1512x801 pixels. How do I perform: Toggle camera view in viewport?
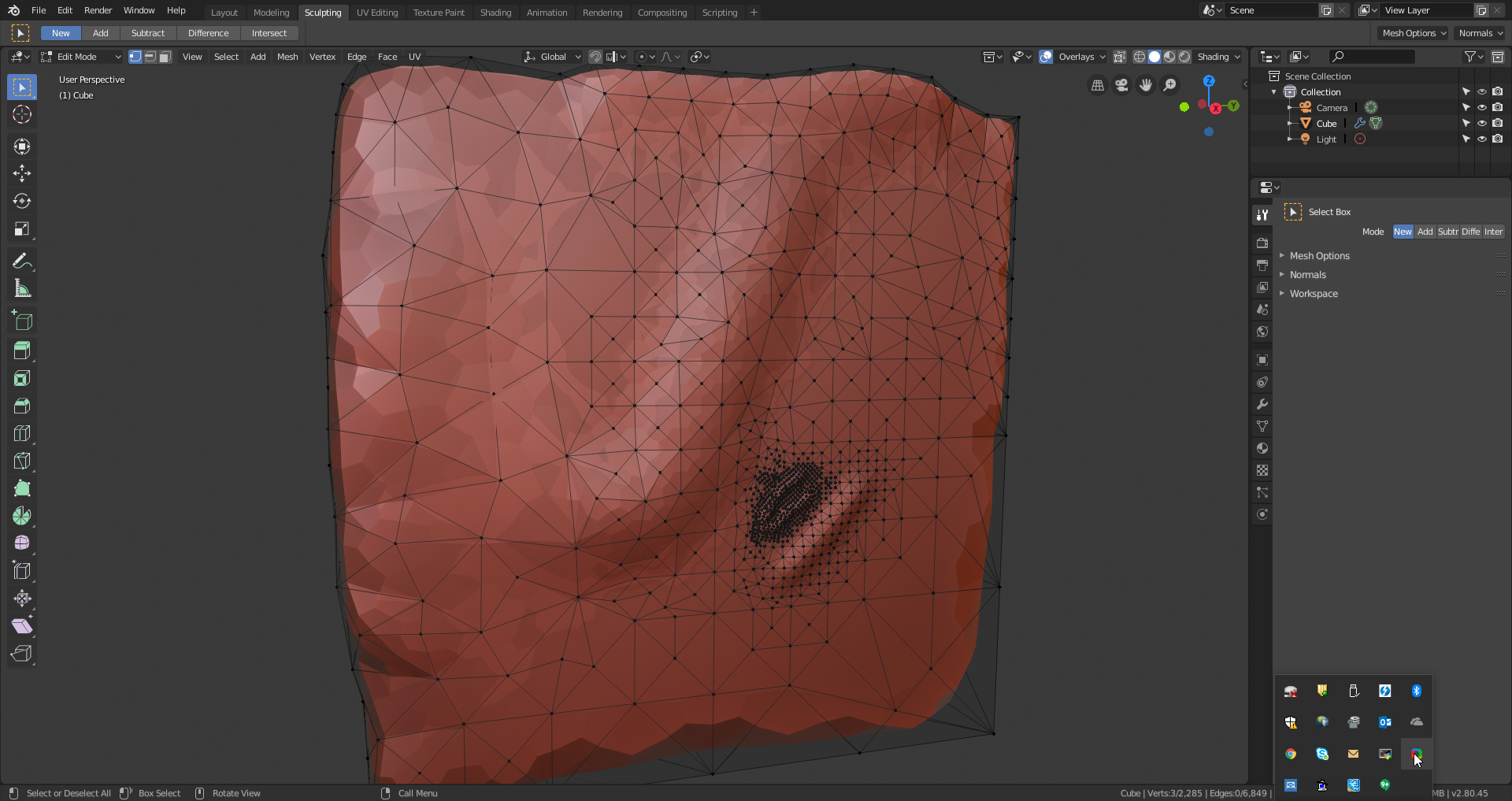1121,85
